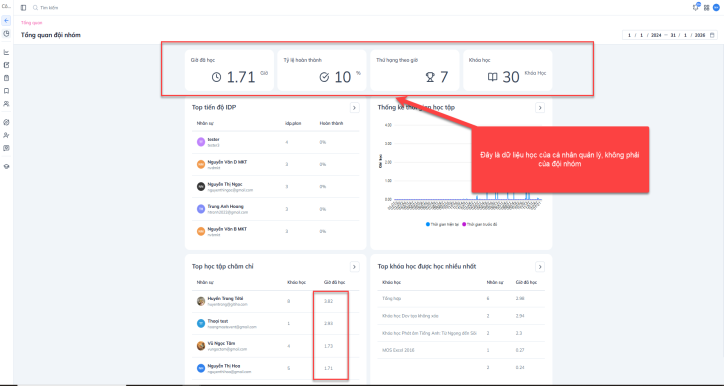Click Nhân sự header in courses table

tap(495, 282)
